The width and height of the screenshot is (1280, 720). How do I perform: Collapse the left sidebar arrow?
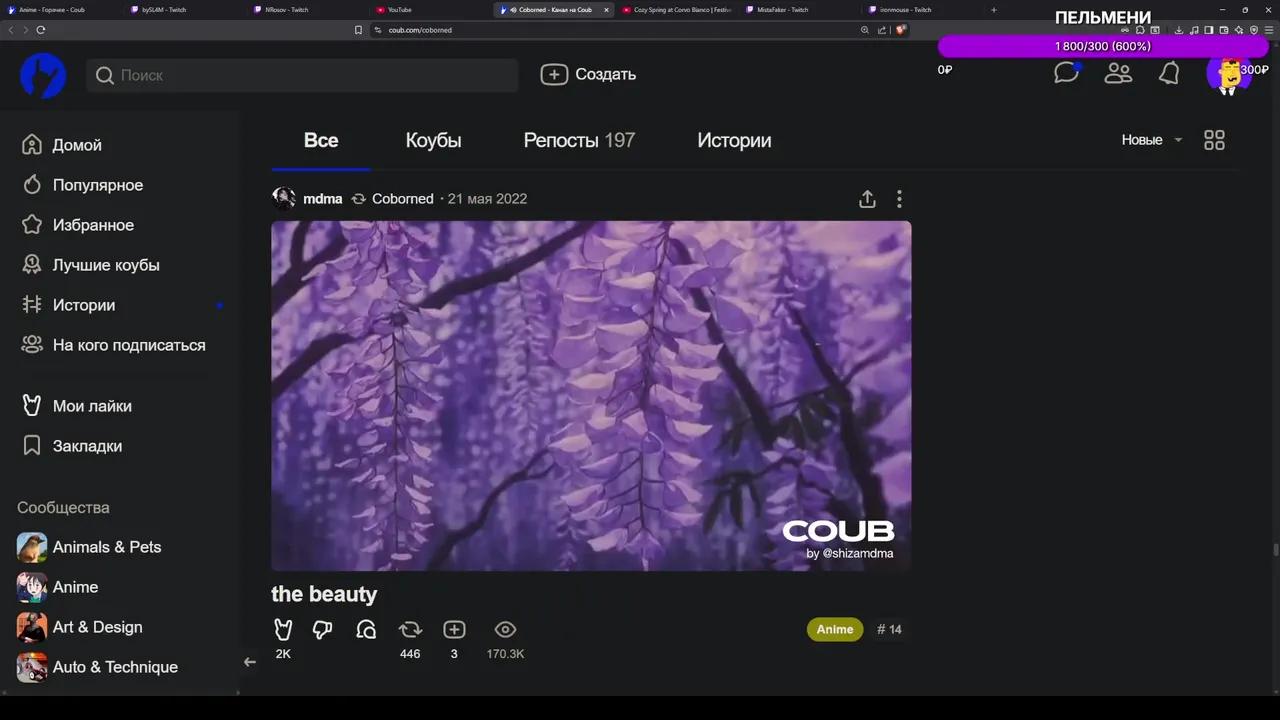click(250, 662)
